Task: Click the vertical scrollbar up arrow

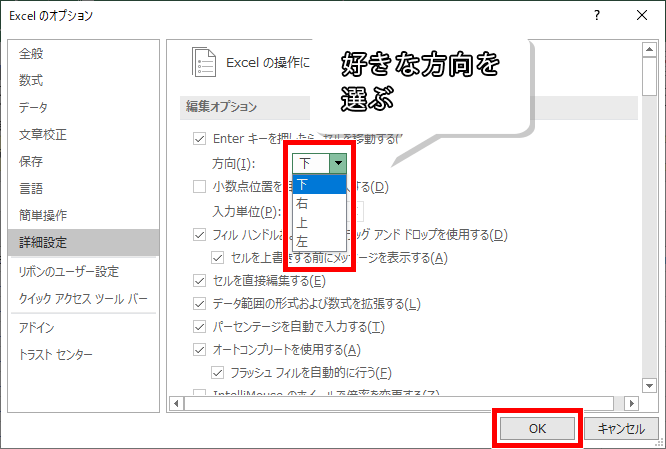Action: pos(649,50)
